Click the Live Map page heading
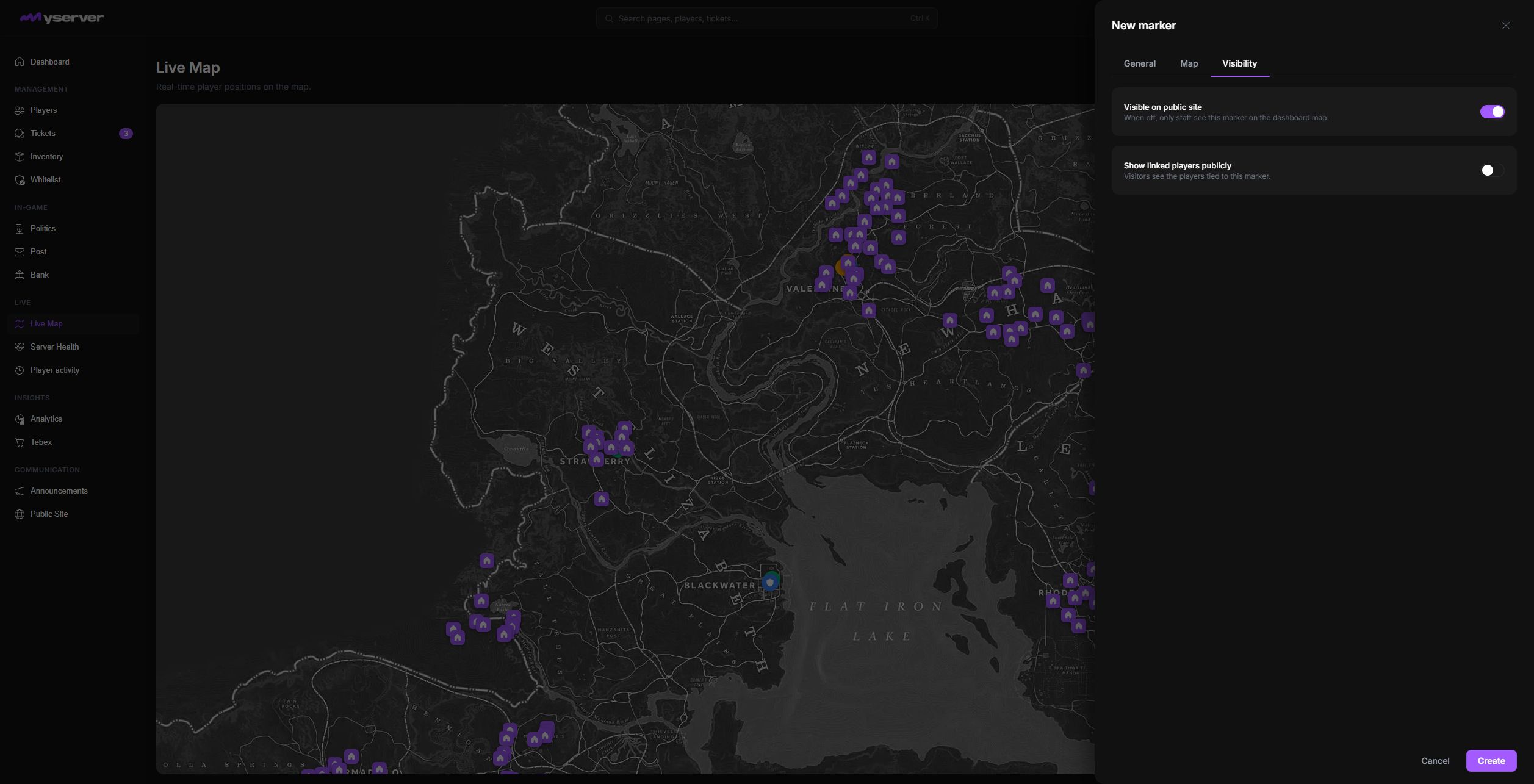 (x=188, y=67)
